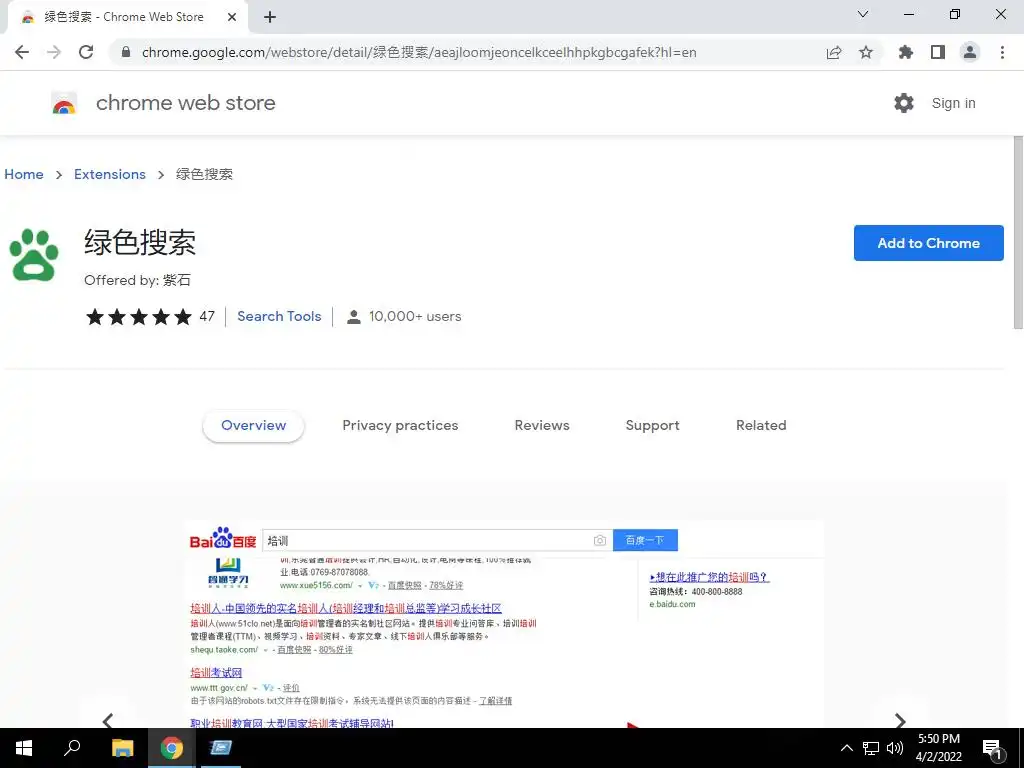Open Chrome's three-dot menu
The height and width of the screenshot is (768, 1024).
(1002, 52)
